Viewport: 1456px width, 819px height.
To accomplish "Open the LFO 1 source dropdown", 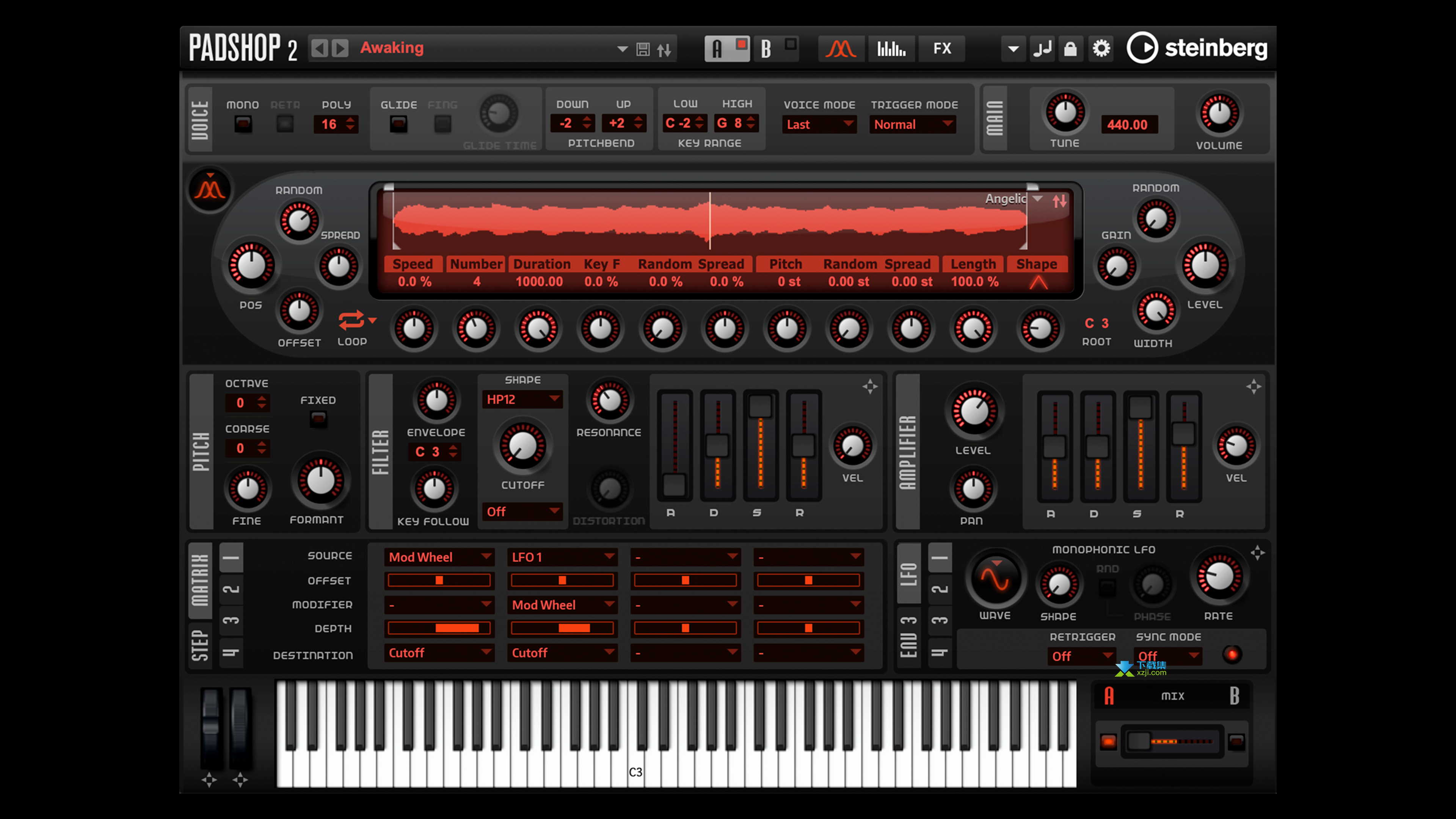I will coord(562,557).
